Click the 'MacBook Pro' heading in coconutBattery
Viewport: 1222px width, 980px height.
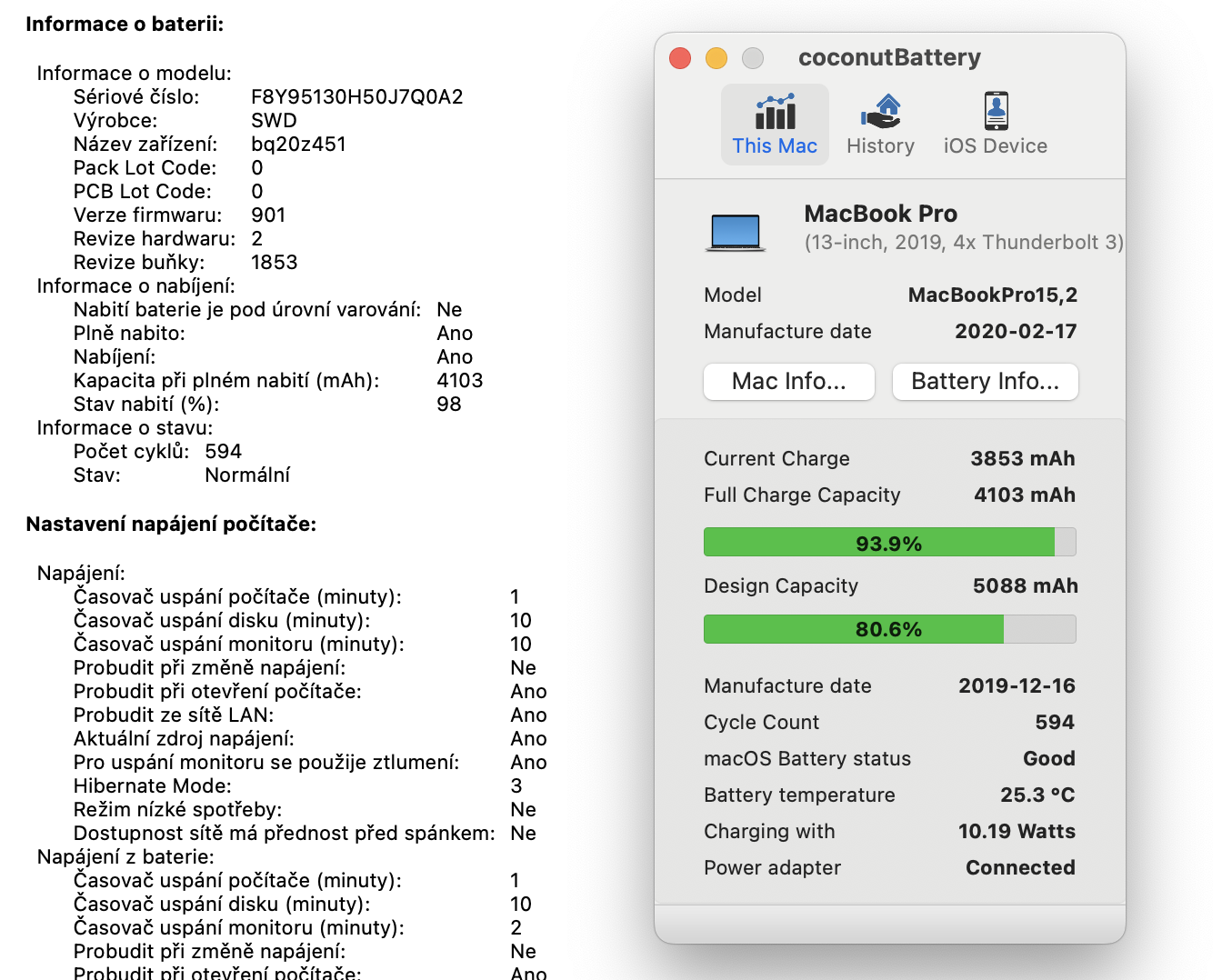(881, 214)
